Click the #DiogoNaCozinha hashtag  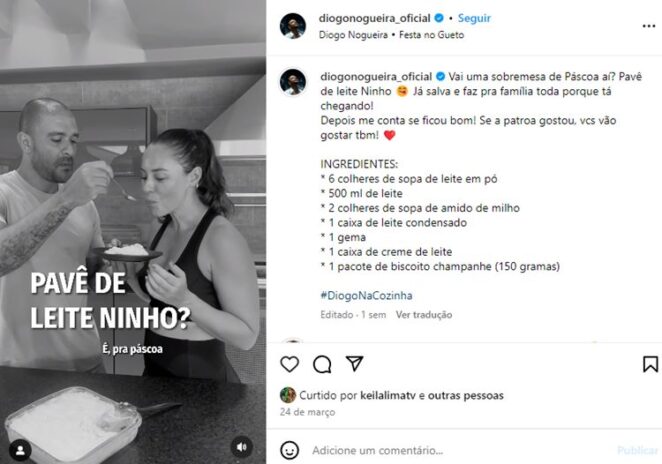(366, 296)
